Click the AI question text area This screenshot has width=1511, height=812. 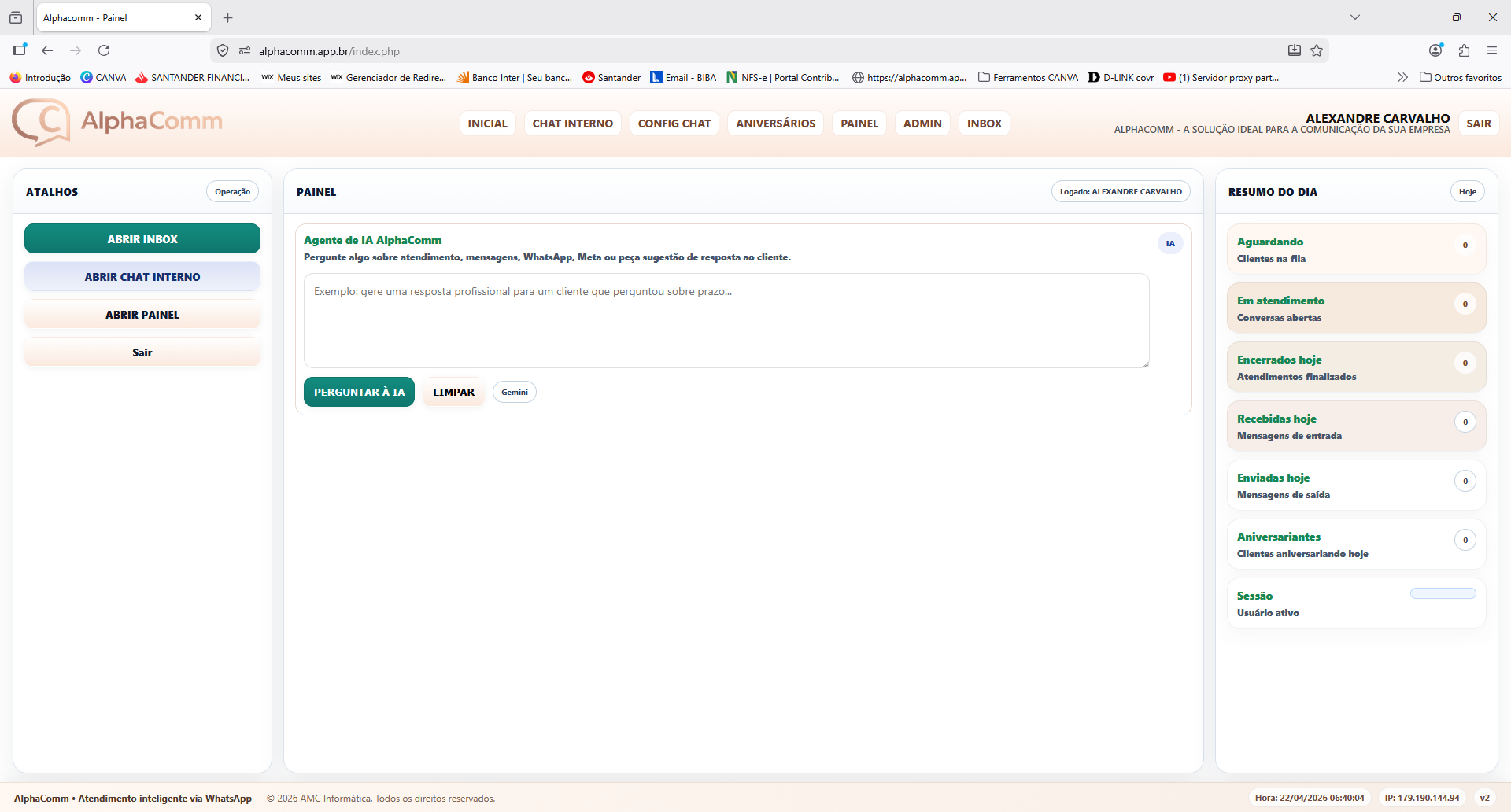726,320
